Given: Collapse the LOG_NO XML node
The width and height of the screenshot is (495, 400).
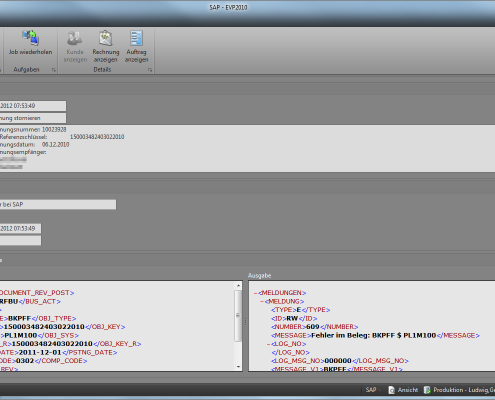Looking at the screenshot, I should 268,344.
